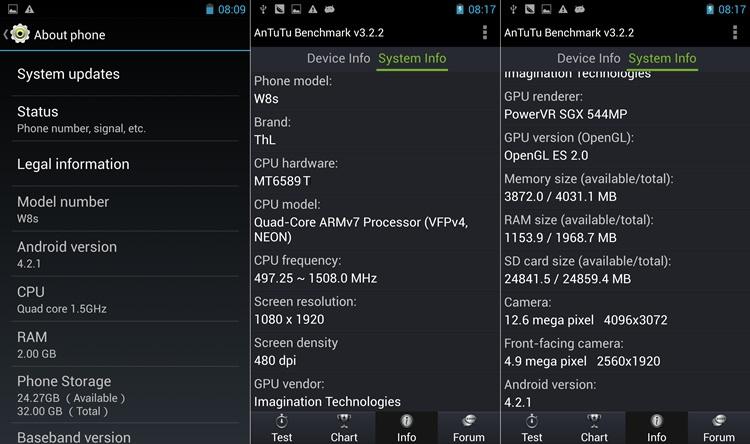Screen dimensions: 750x444
Task: Tap Android version 4.2.1 entry in About phone
Action: pos(125,254)
